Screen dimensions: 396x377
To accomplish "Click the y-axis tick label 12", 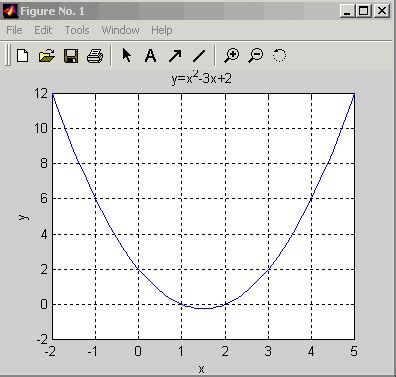I will point(41,93).
